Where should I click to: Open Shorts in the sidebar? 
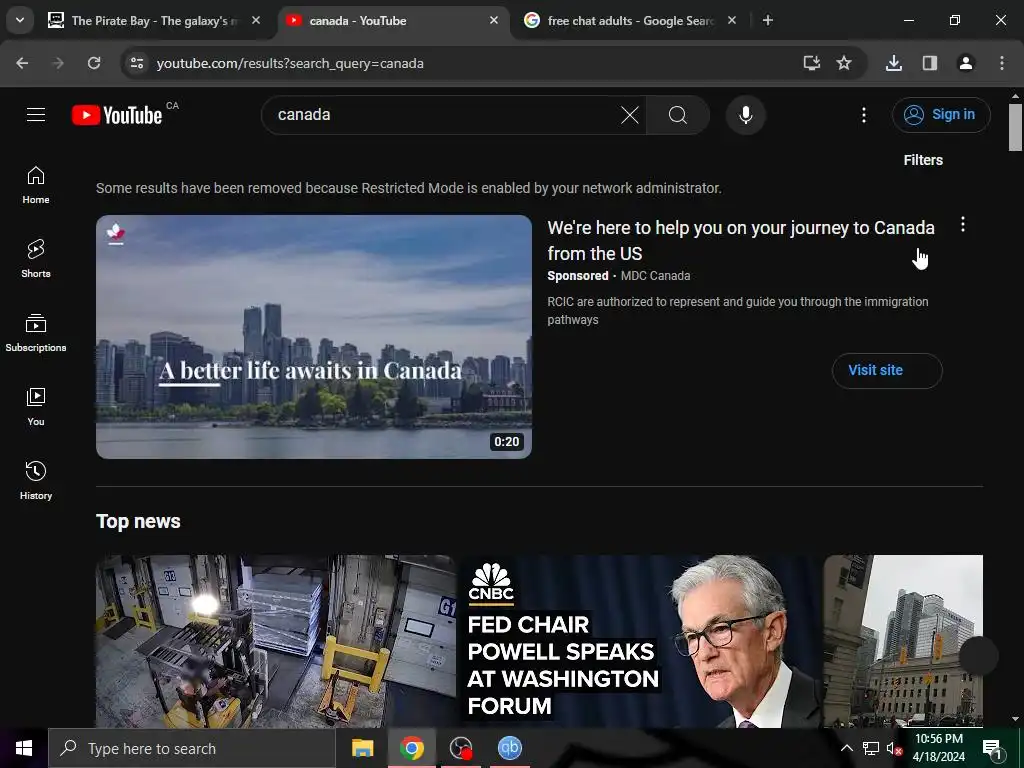36,259
